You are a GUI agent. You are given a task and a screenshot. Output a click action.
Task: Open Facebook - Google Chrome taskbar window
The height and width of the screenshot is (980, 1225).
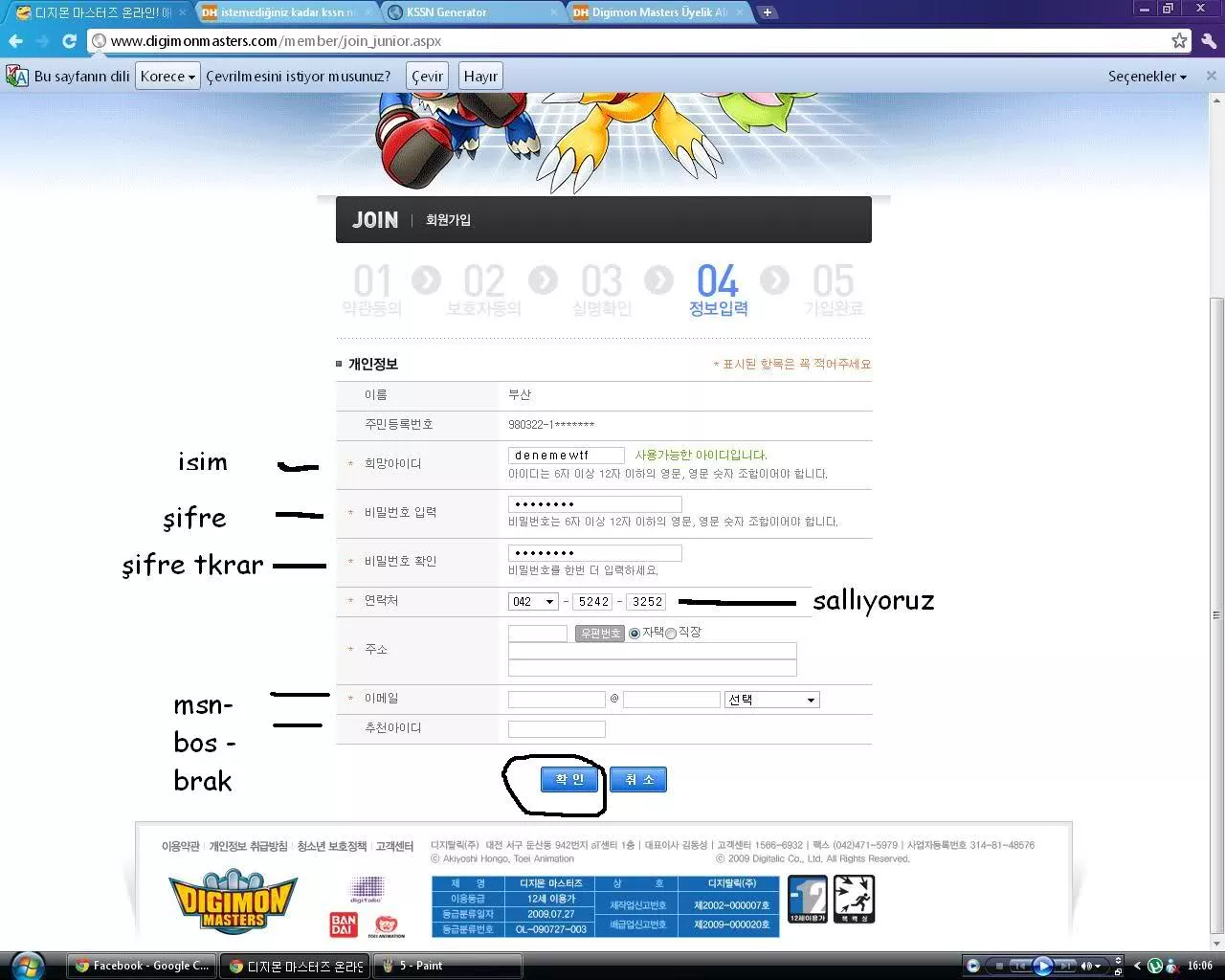point(142,966)
